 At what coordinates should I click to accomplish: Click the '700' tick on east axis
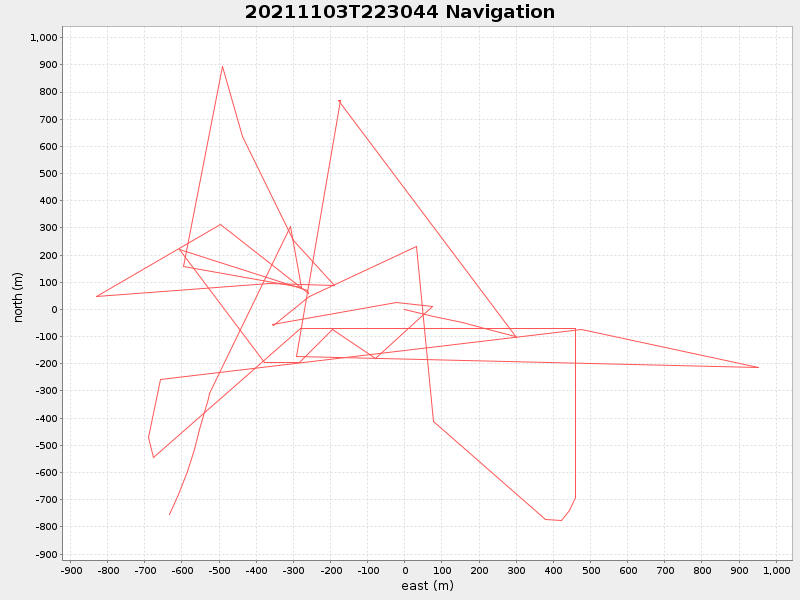point(665,570)
